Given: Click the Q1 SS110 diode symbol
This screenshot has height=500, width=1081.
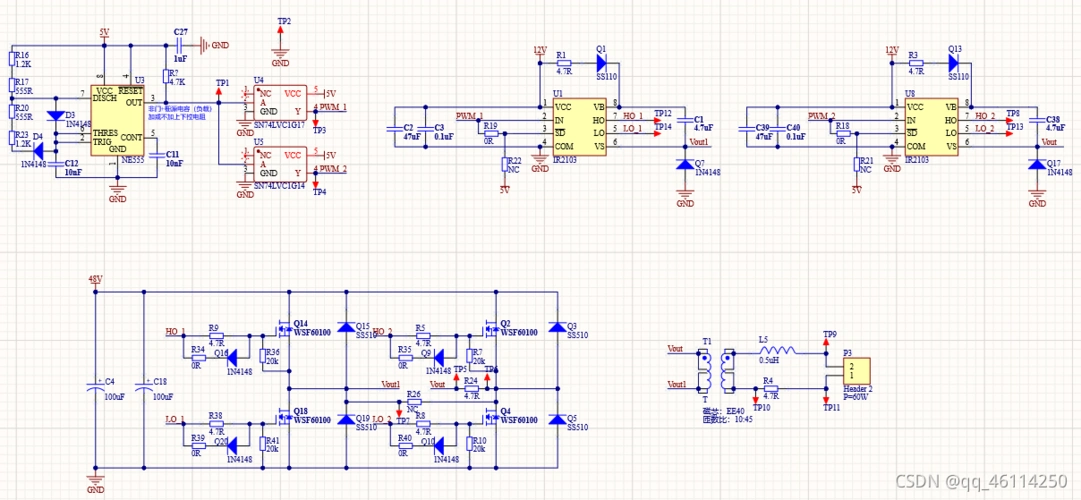Looking at the screenshot, I should point(601,62).
